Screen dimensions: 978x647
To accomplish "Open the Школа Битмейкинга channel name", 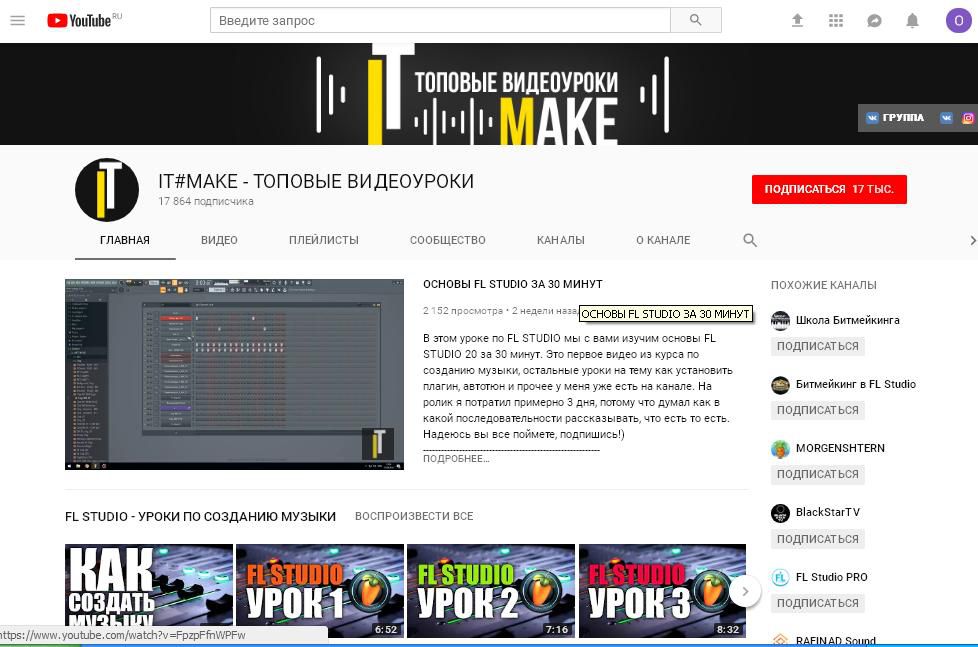I will [848, 320].
